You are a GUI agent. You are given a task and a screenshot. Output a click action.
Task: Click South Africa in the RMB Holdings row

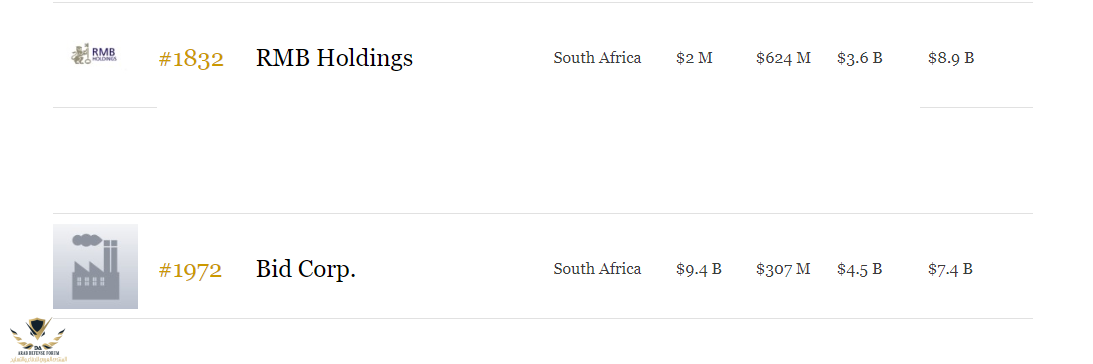point(597,58)
